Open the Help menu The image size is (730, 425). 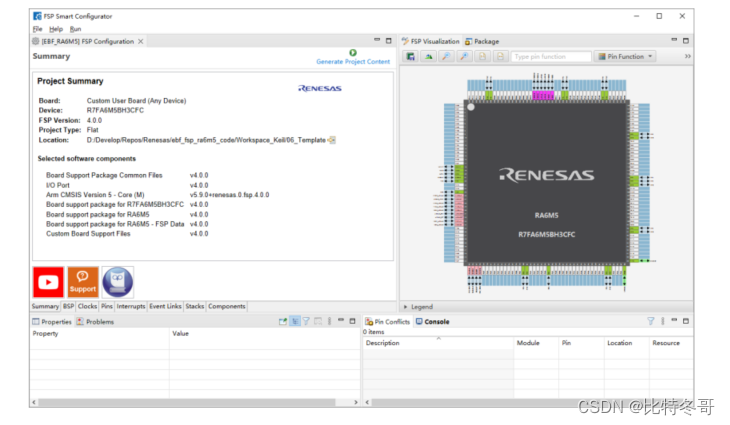56,29
